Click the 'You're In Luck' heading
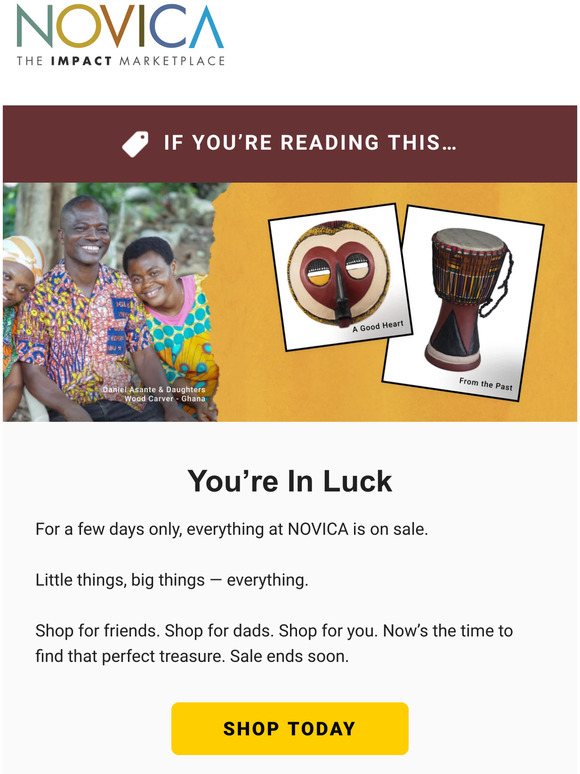Screen dimensions: 580x774 pos(290,481)
